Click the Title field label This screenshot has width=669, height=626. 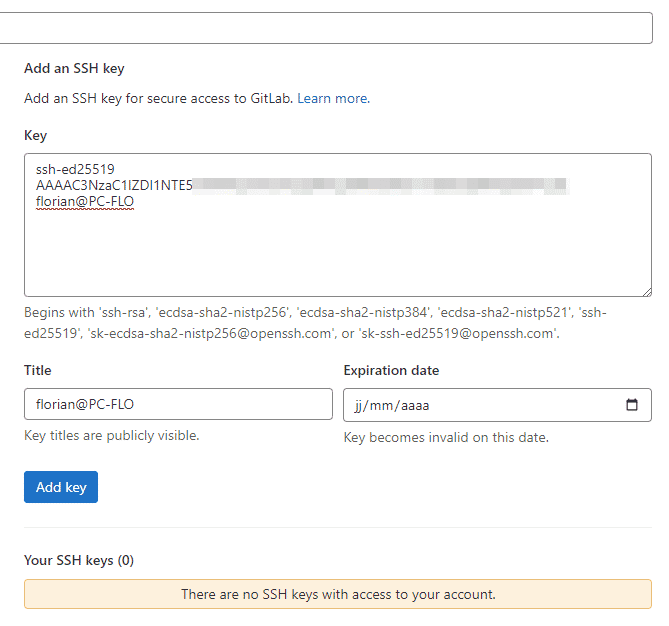point(38,370)
